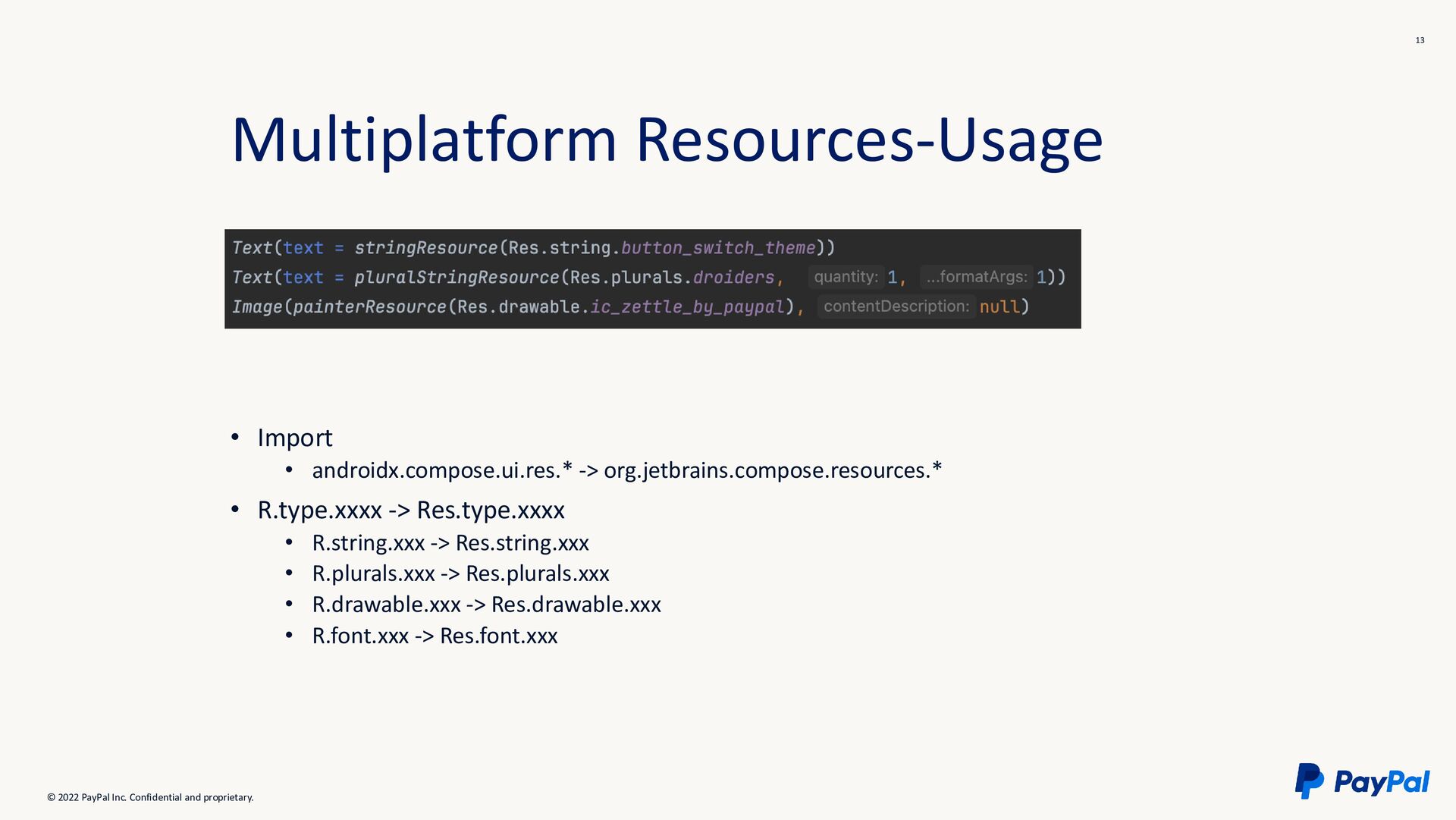Click the button_switch_theme identifier in code
This screenshot has width=1456, height=820.
tap(717, 248)
